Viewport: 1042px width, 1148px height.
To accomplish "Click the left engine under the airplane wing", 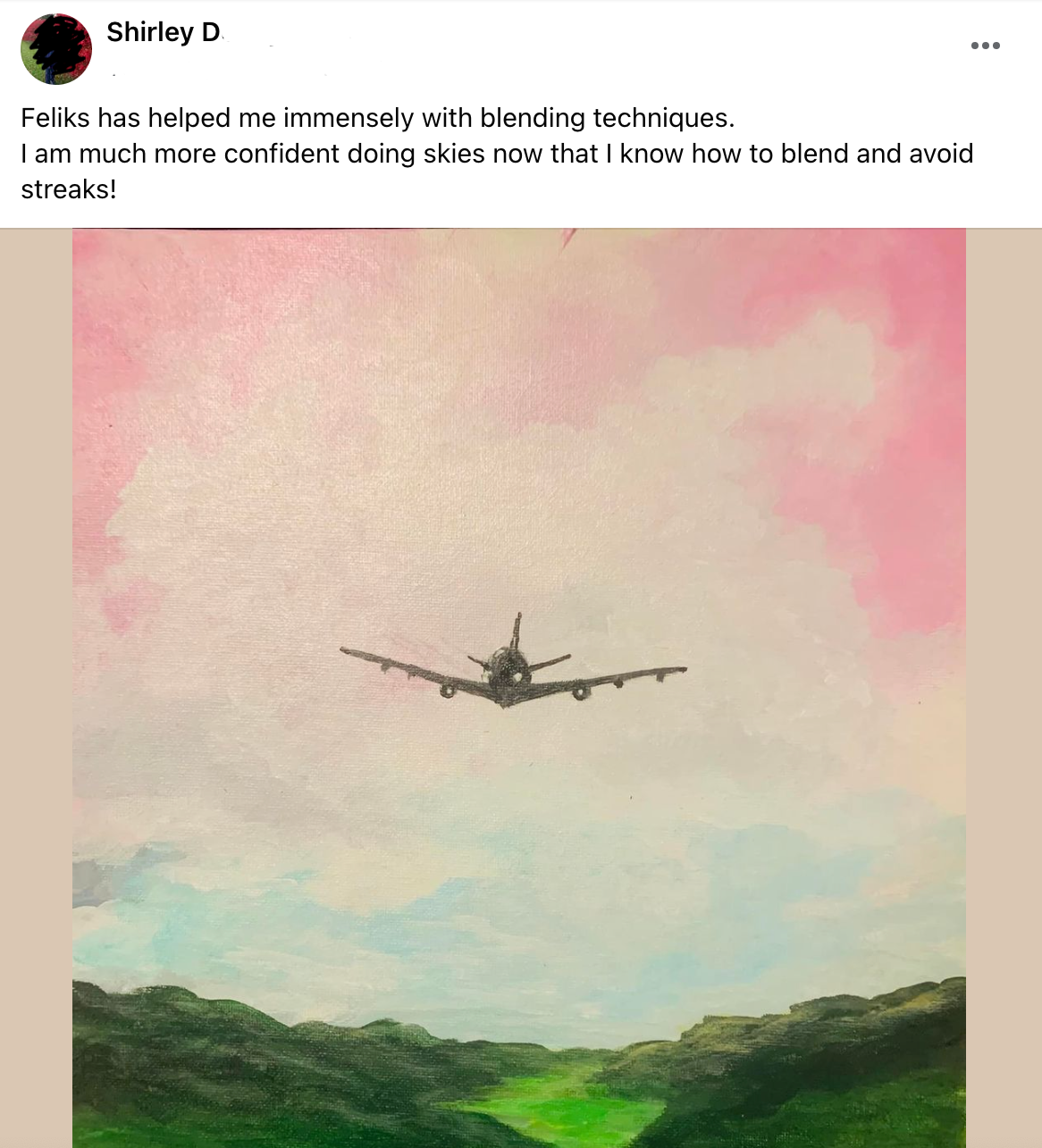I will 447,690.
